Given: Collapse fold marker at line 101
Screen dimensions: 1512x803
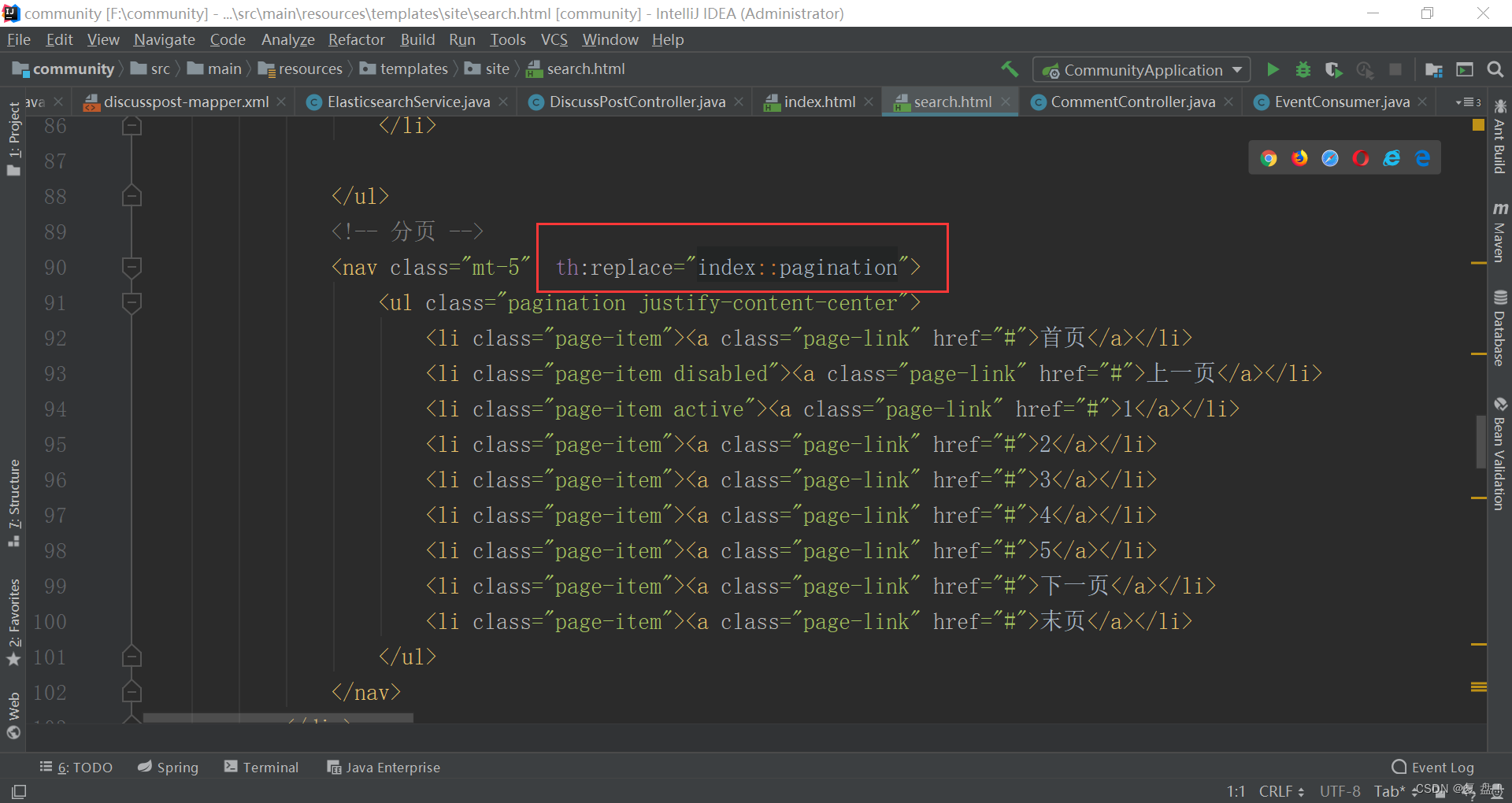Looking at the screenshot, I should pos(132,657).
